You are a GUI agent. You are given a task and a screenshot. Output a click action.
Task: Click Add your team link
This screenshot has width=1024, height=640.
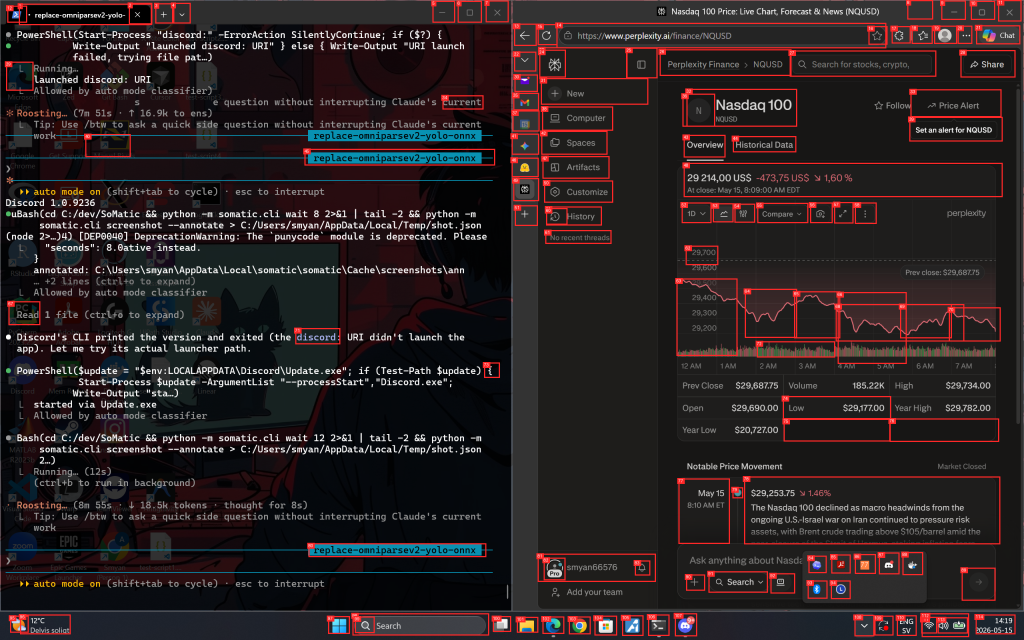[x=587, y=592]
